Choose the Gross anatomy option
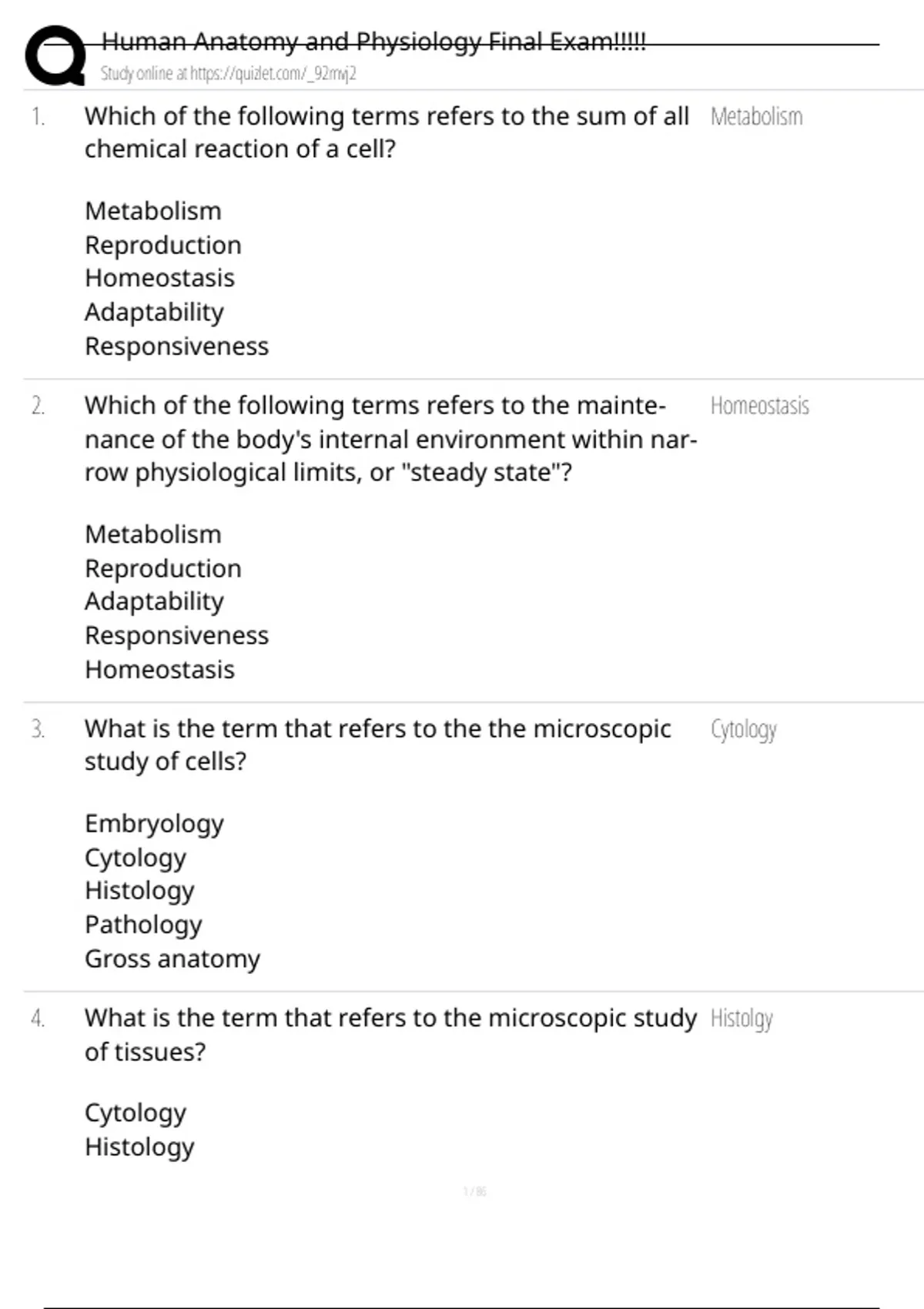The height and width of the screenshot is (1309, 924). (172, 959)
